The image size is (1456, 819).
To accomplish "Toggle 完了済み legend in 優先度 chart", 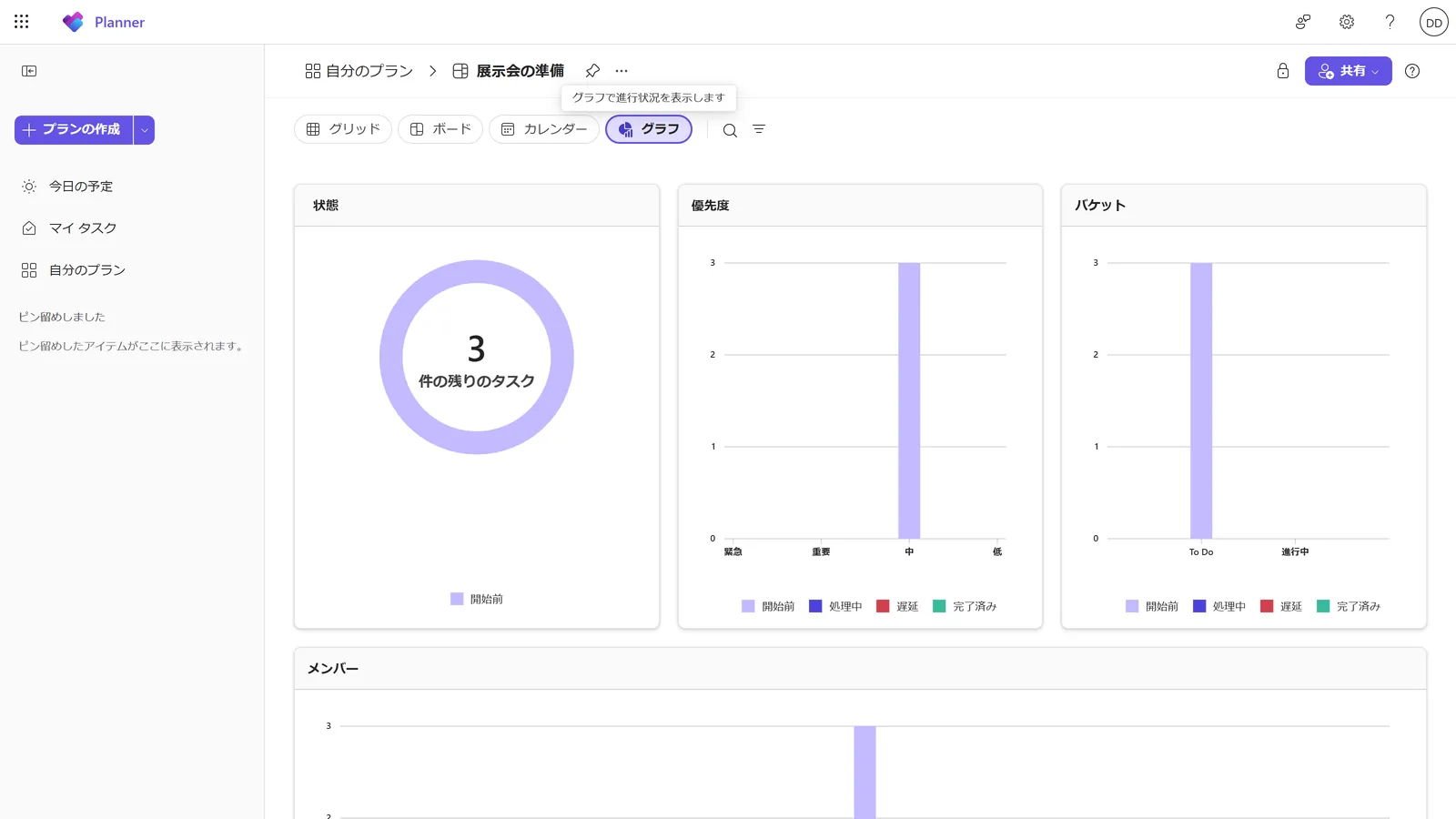I will point(965,606).
